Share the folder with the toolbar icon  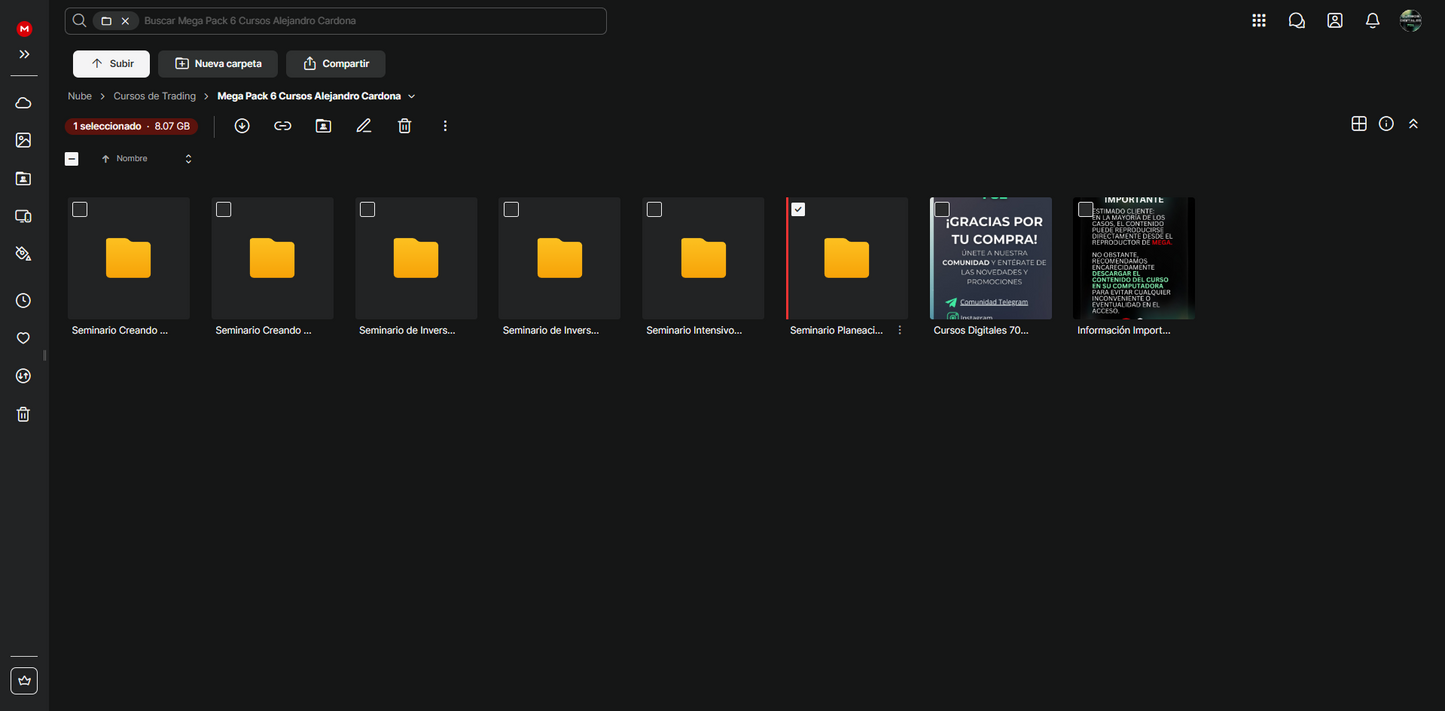coord(323,126)
